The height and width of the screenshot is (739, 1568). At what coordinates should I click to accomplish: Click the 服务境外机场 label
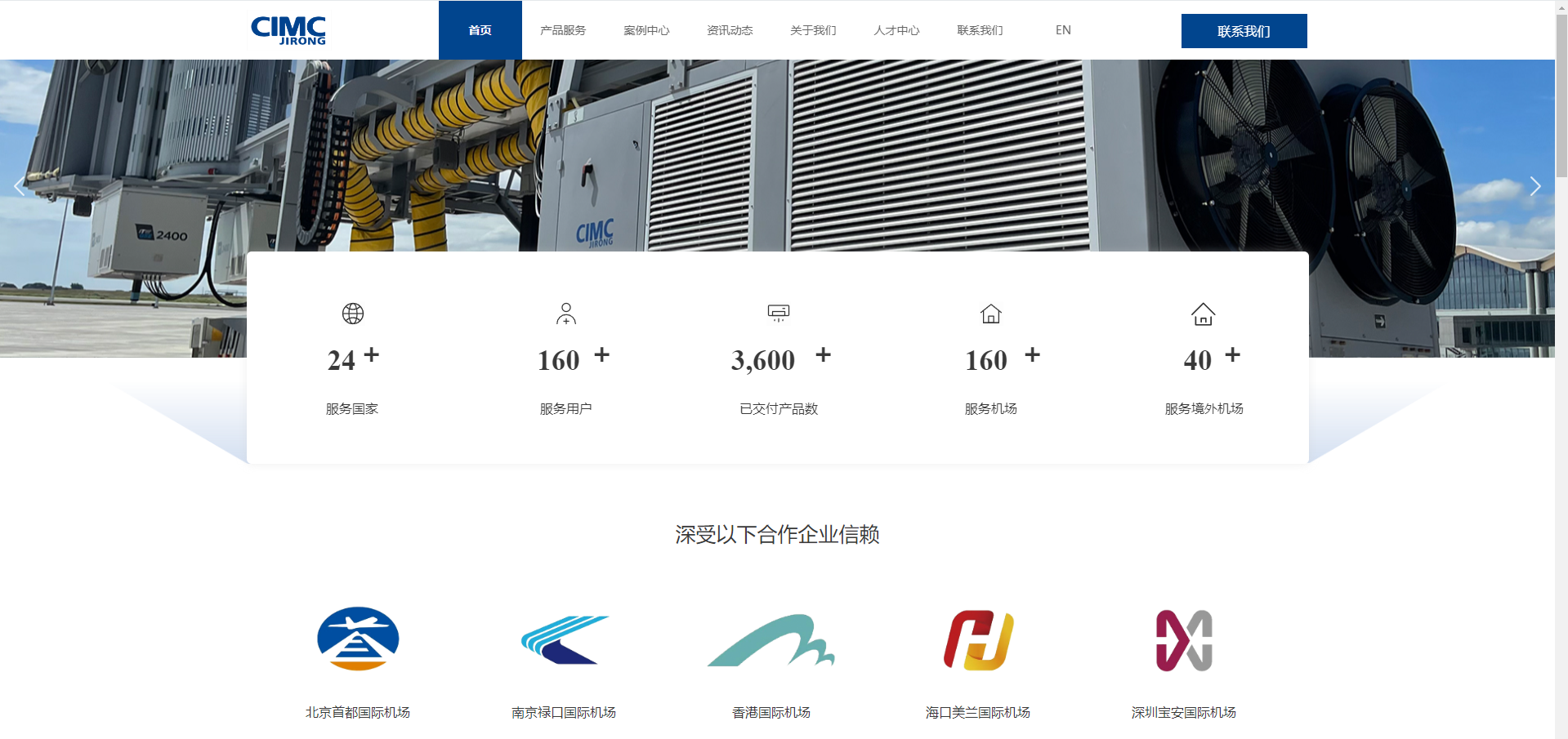pyautogui.click(x=1204, y=409)
